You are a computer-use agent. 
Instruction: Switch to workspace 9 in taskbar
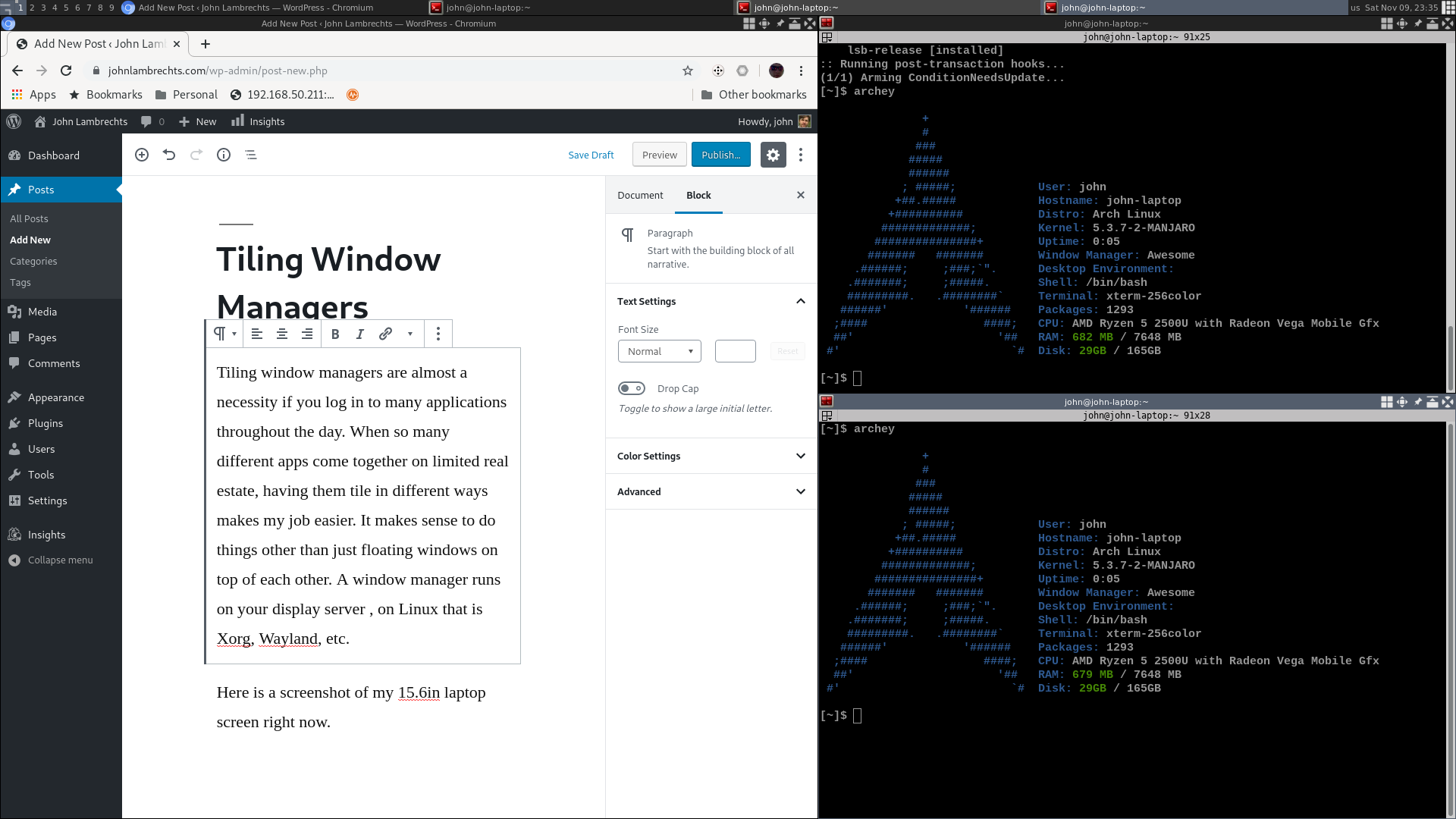pyautogui.click(x=111, y=8)
